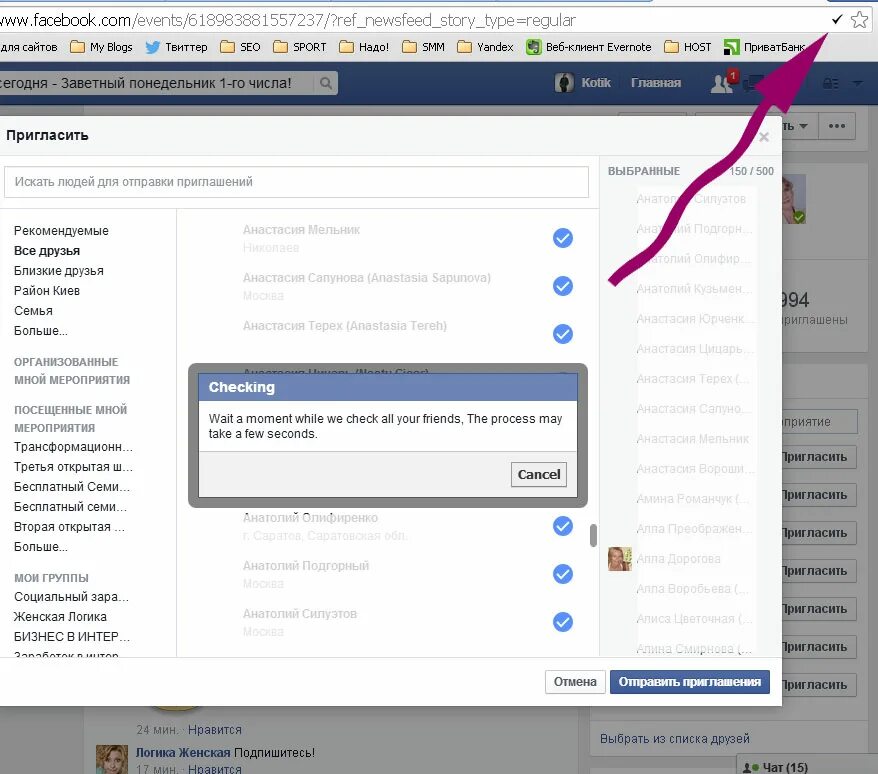Viewport: 878px width, 774px height.
Task: Open the SEO bookmark folder
Action: coord(240,47)
